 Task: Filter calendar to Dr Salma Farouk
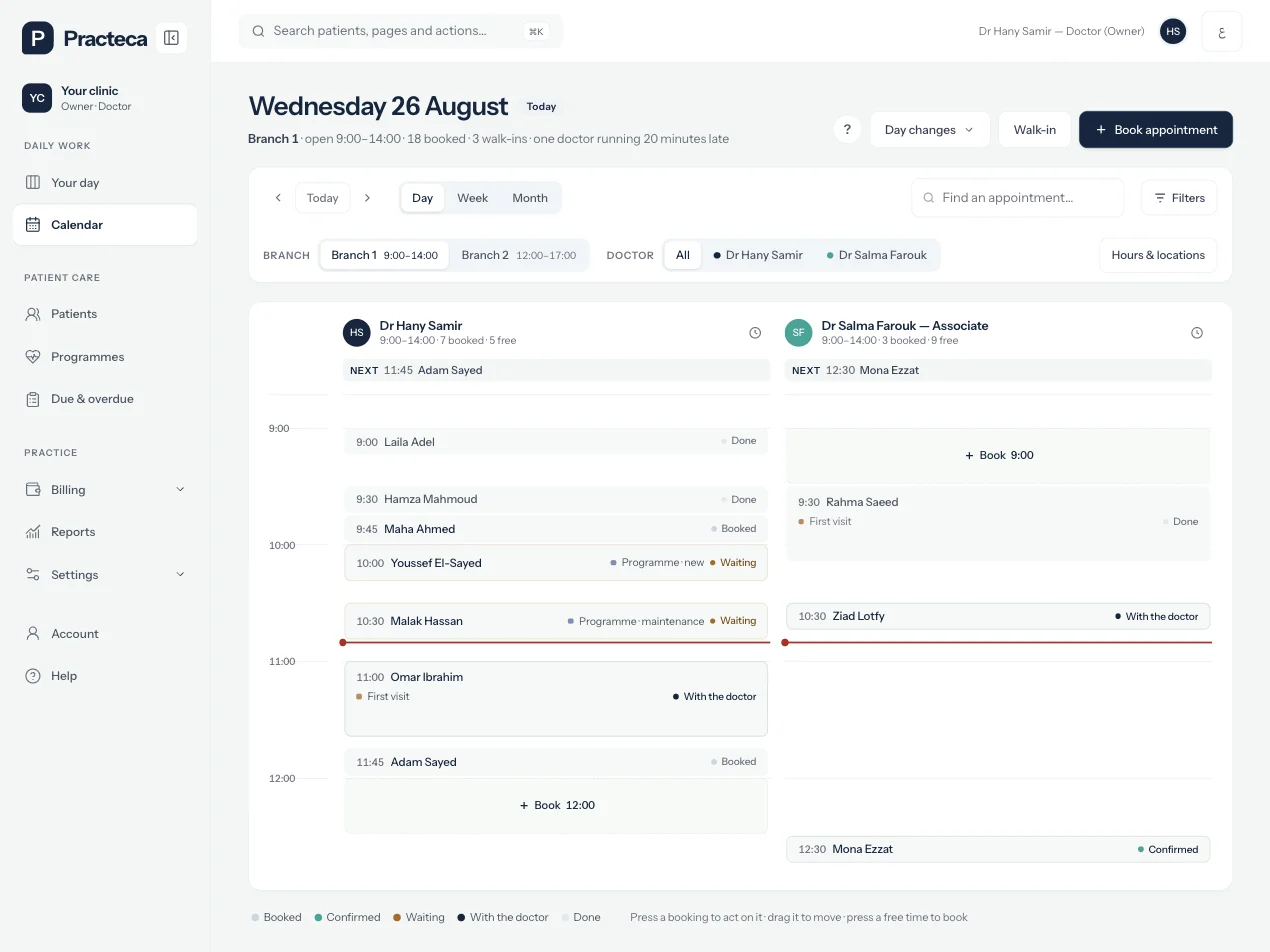[877, 255]
